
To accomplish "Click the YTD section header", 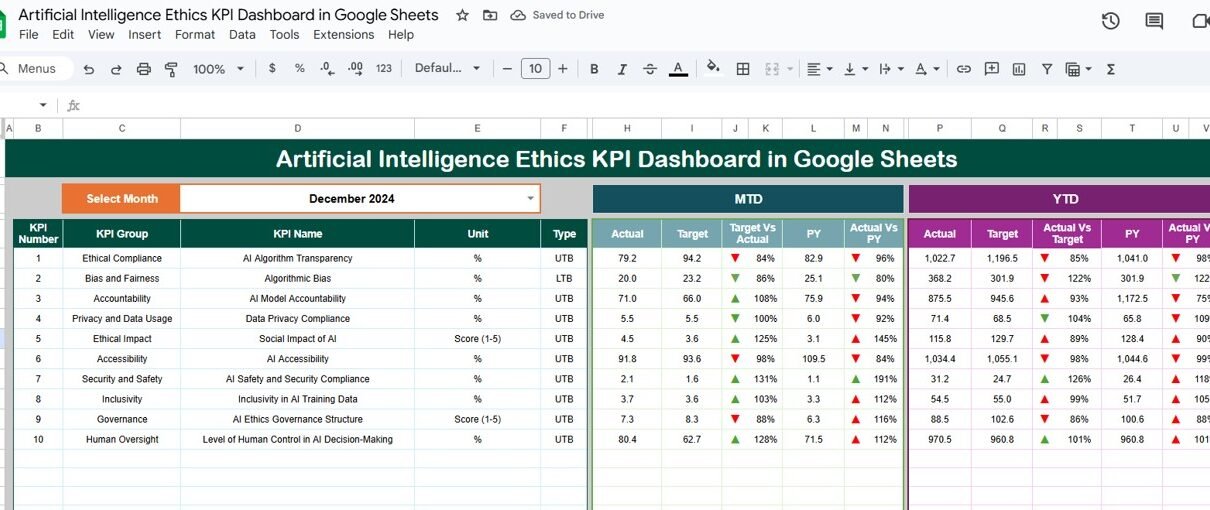I will pyautogui.click(x=1059, y=199).
